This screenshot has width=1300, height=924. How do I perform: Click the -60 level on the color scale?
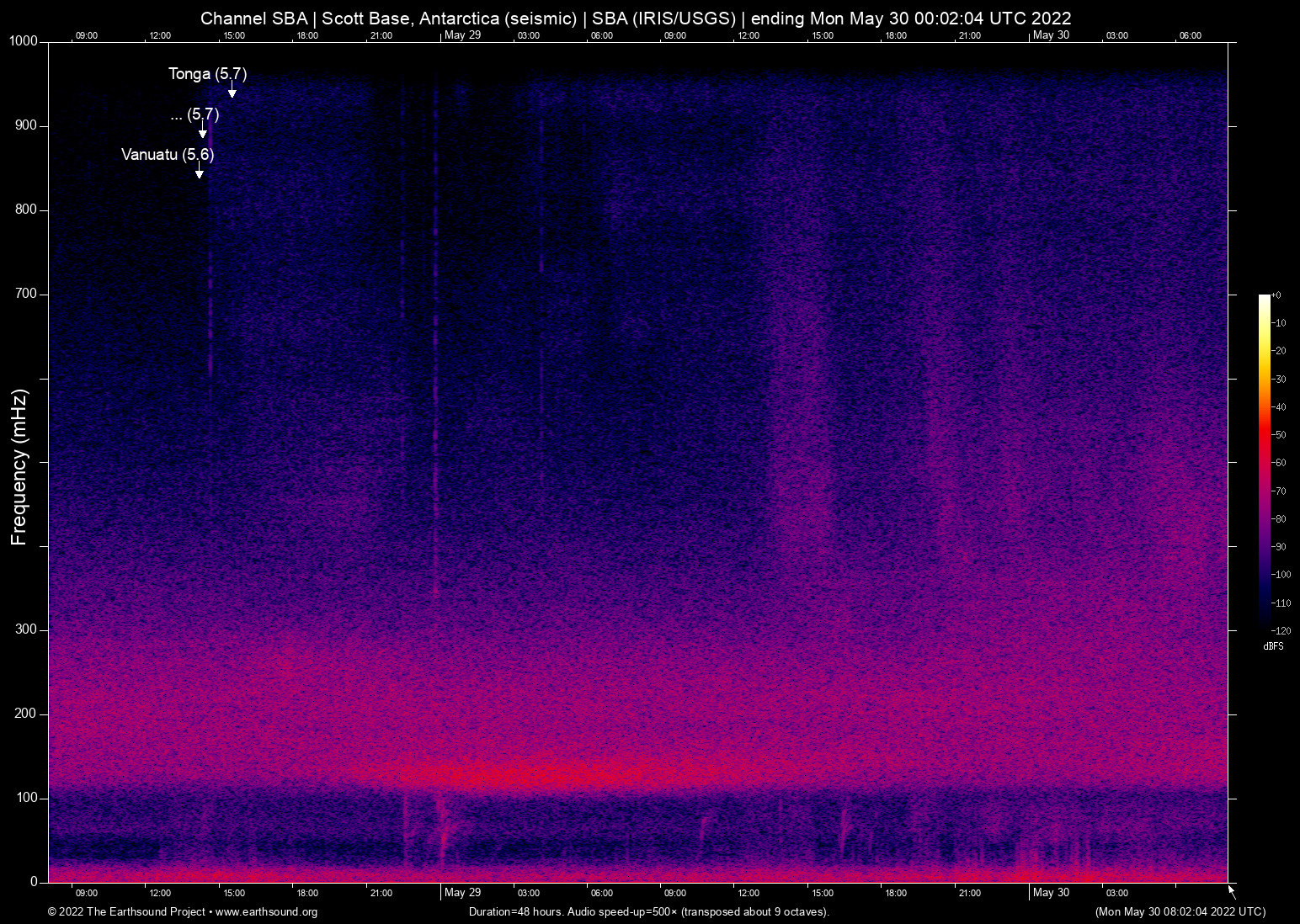[1281, 462]
